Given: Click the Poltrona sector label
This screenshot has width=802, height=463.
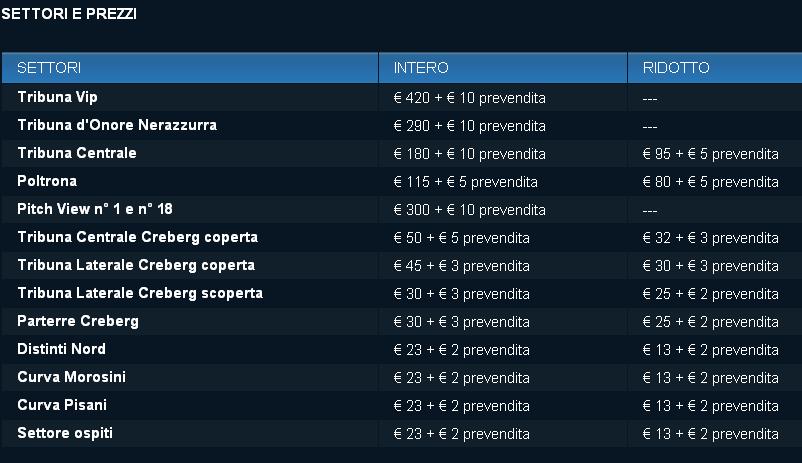Looking at the screenshot, I should pyautogui.click(x=47, y=181).
